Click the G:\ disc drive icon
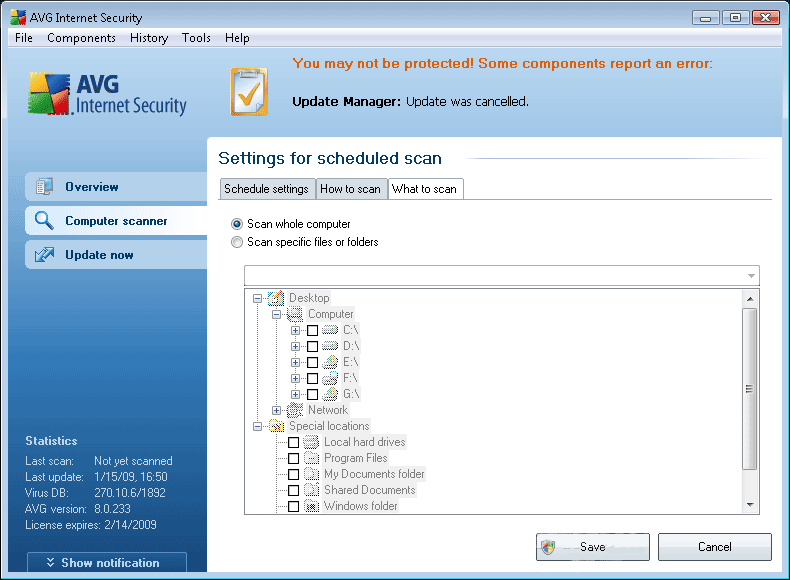Viewport: 790px width, 580px height. [330, 394]
